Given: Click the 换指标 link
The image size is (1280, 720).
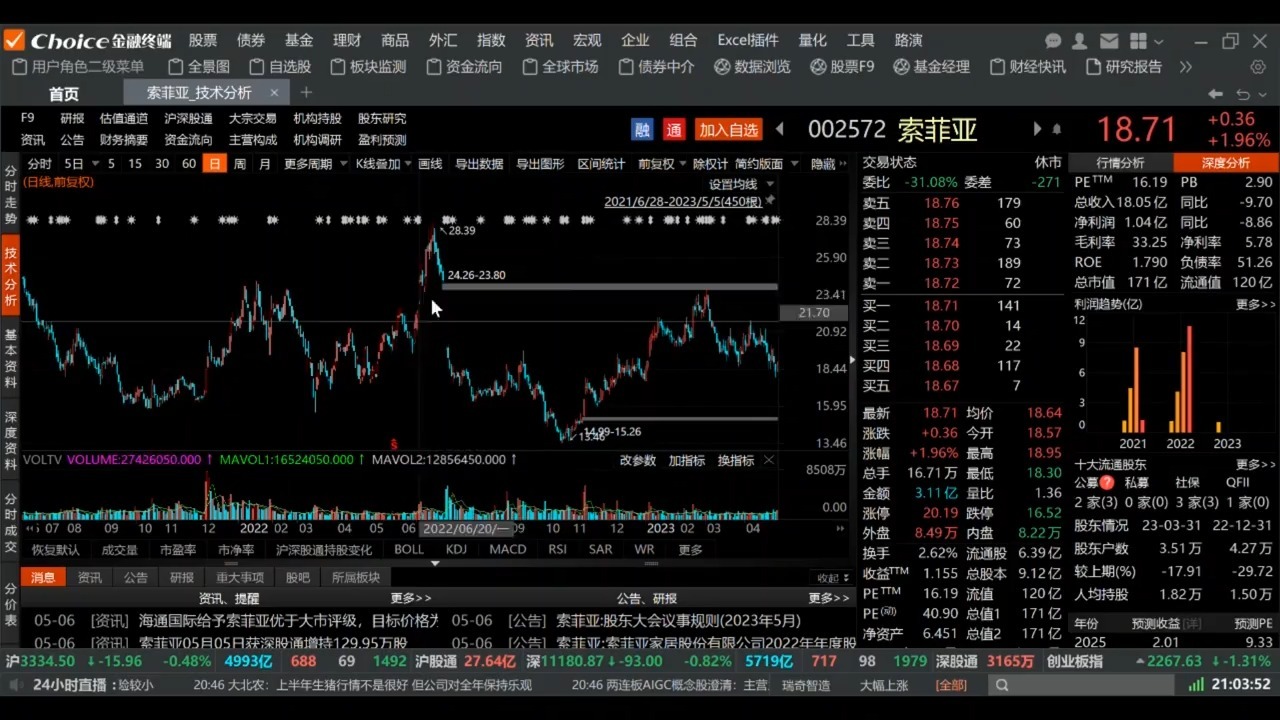Looking at the screenshot, I should pyautogui.click(x=736, y=460).
